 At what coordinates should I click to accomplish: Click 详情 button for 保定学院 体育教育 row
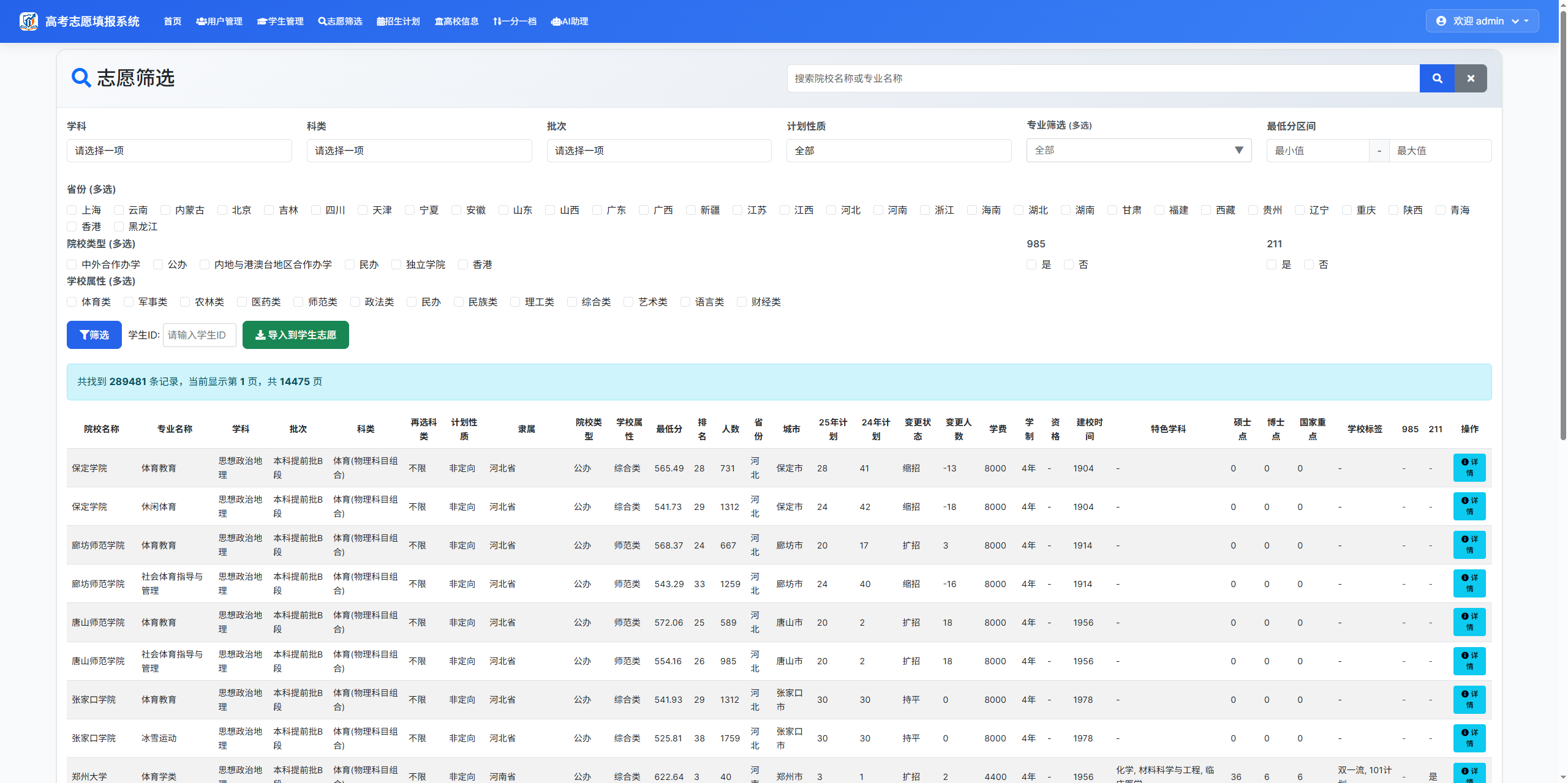coord(1469,468)
